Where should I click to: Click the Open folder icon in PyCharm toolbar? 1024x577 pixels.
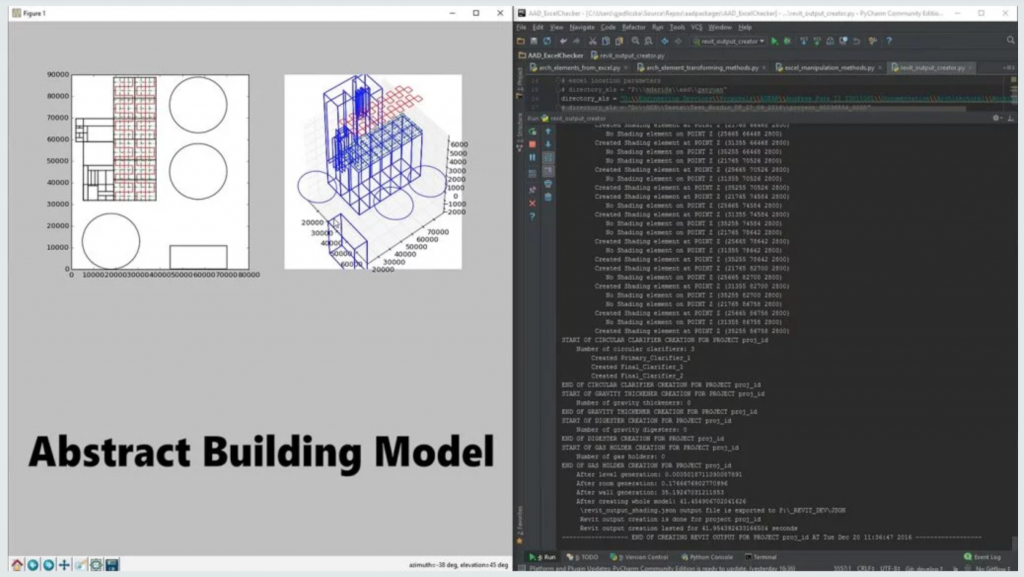(520, 41)
